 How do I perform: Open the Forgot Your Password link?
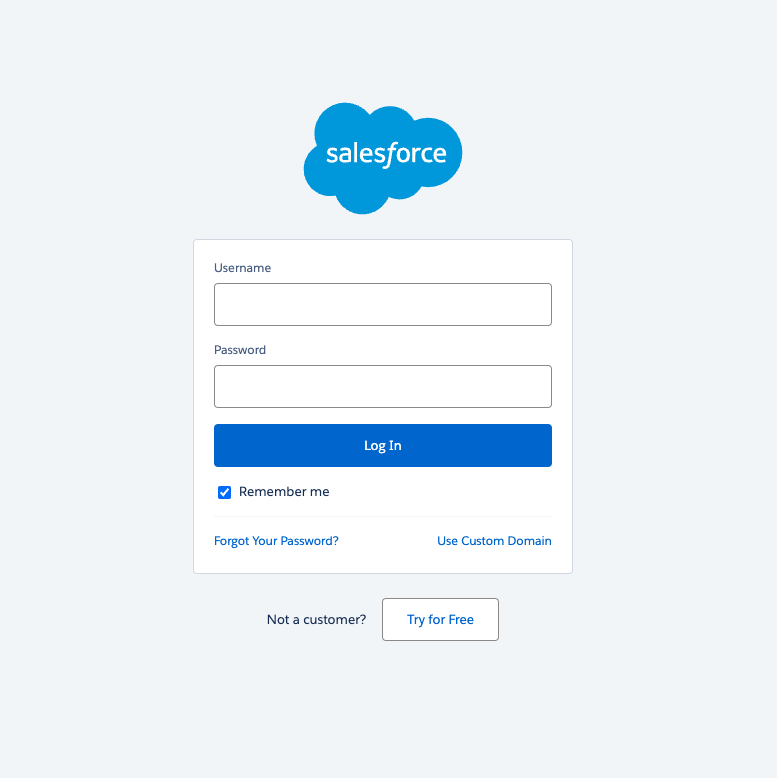pyautogui.click(x=276, y=540)
